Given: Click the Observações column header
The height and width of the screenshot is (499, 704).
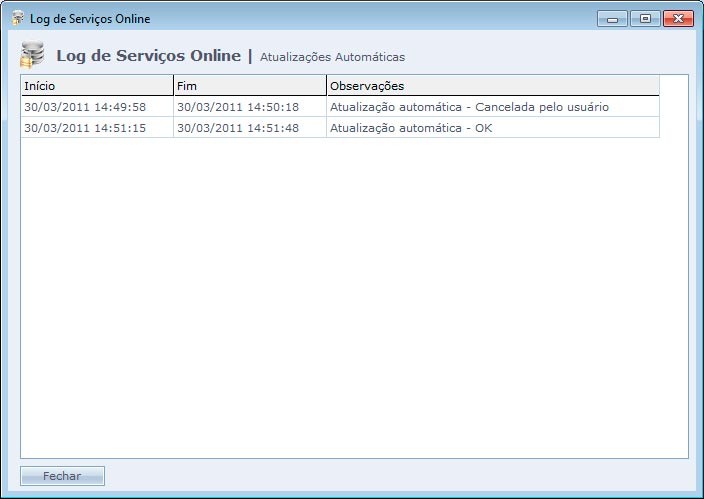Looking at the screenshot, I should coord(492,86).
